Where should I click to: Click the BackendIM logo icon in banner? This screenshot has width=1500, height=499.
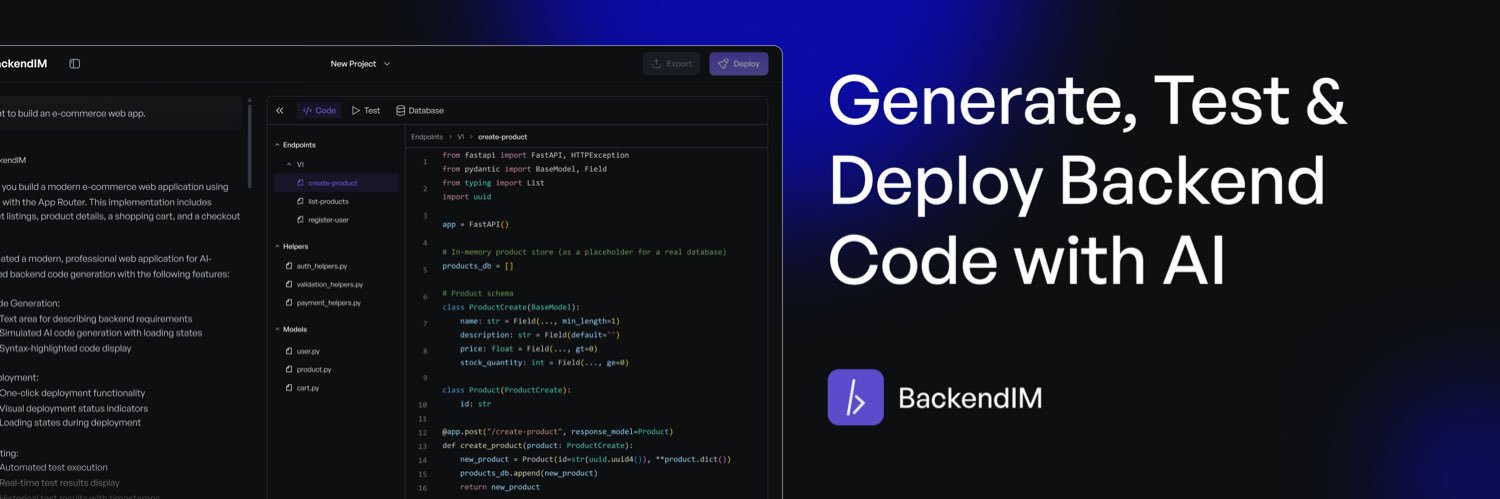tap(855, 397)
